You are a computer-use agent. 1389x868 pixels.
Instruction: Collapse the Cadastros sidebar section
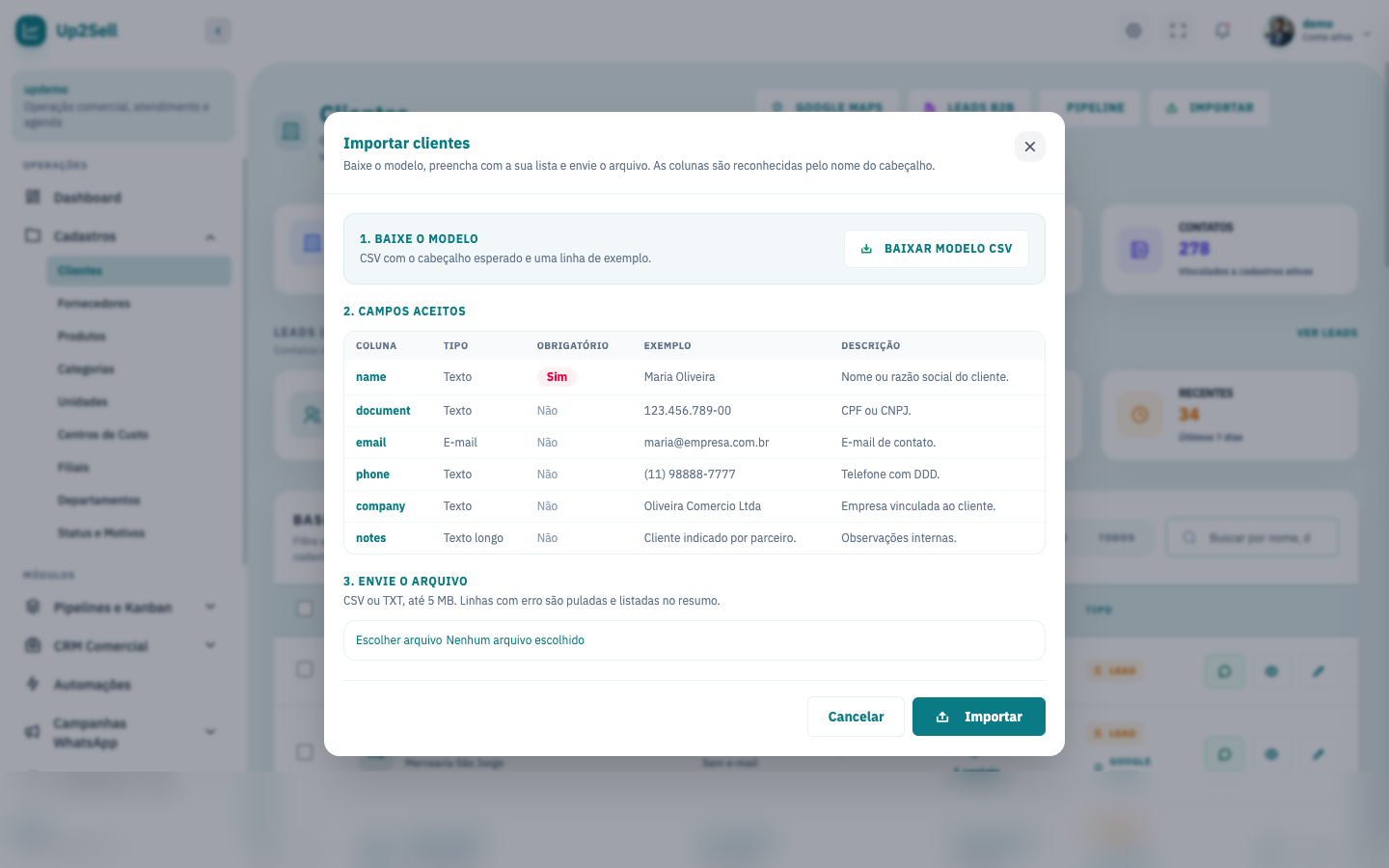pos(123,236)
